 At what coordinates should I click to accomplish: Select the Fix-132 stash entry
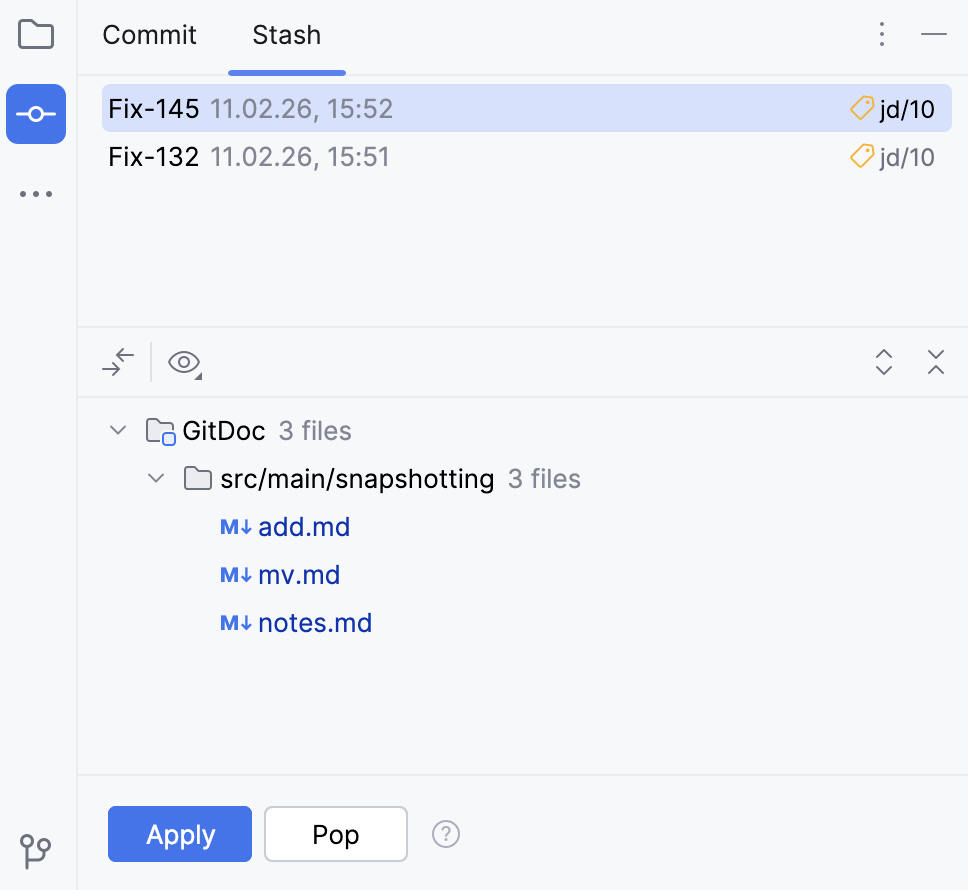(154, 157)
